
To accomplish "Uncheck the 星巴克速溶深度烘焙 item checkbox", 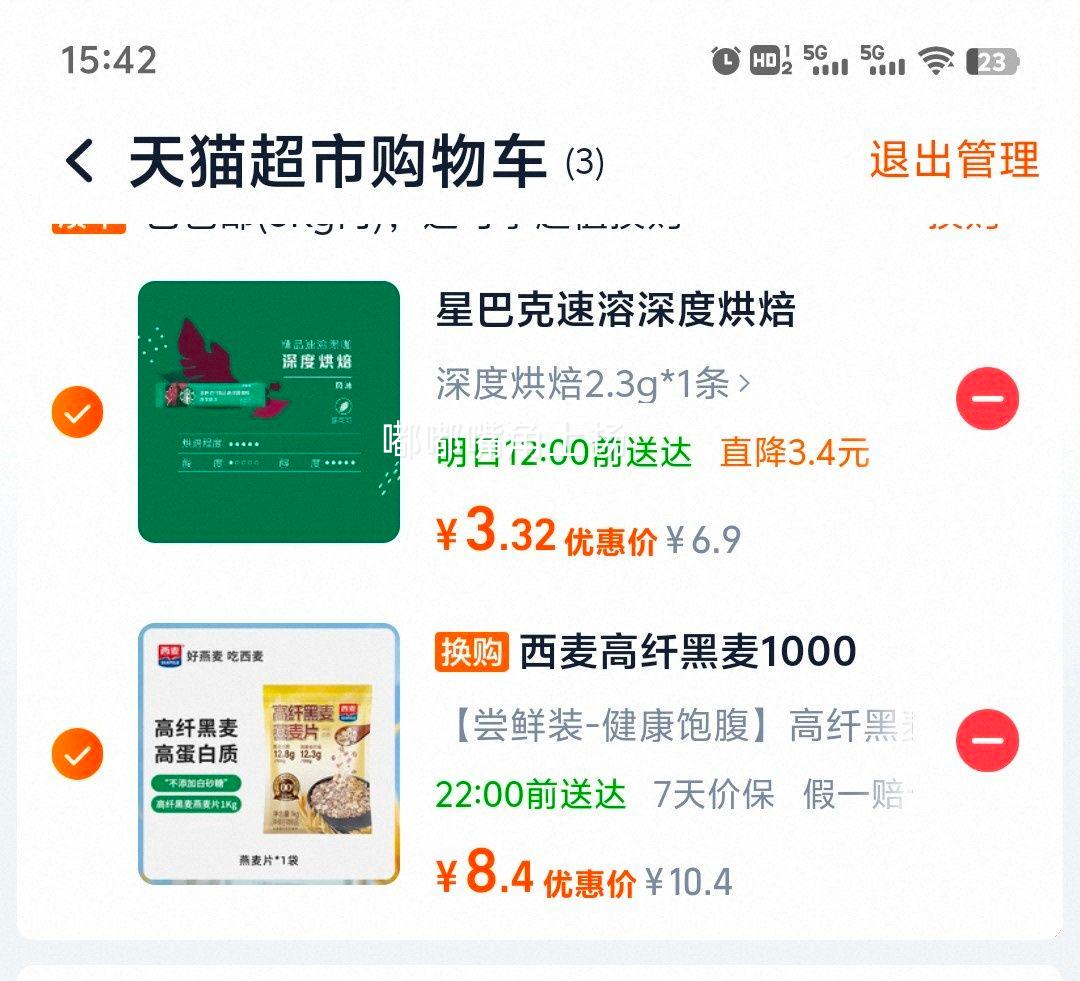I will (77, 412).
